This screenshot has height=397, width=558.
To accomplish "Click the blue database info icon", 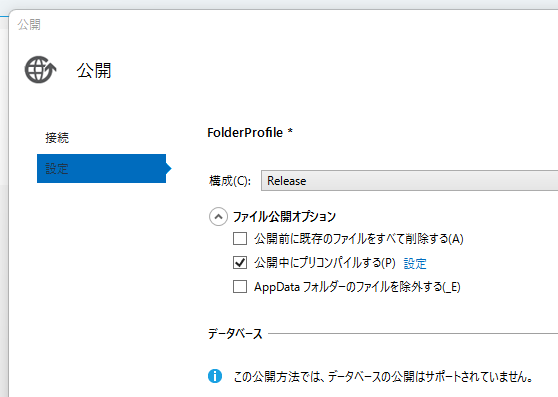I will [x=215, y=376].
